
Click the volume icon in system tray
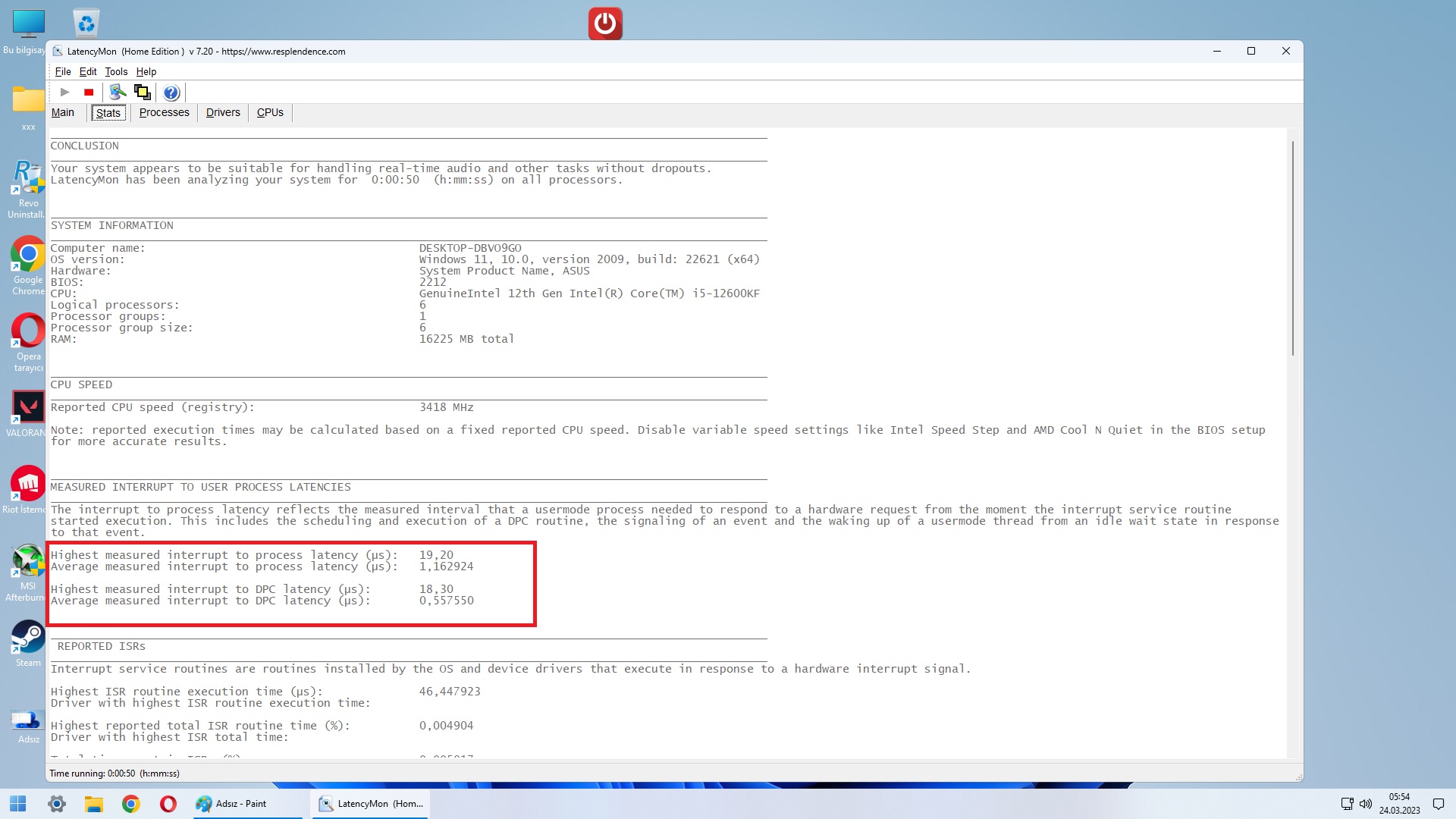1366,804
